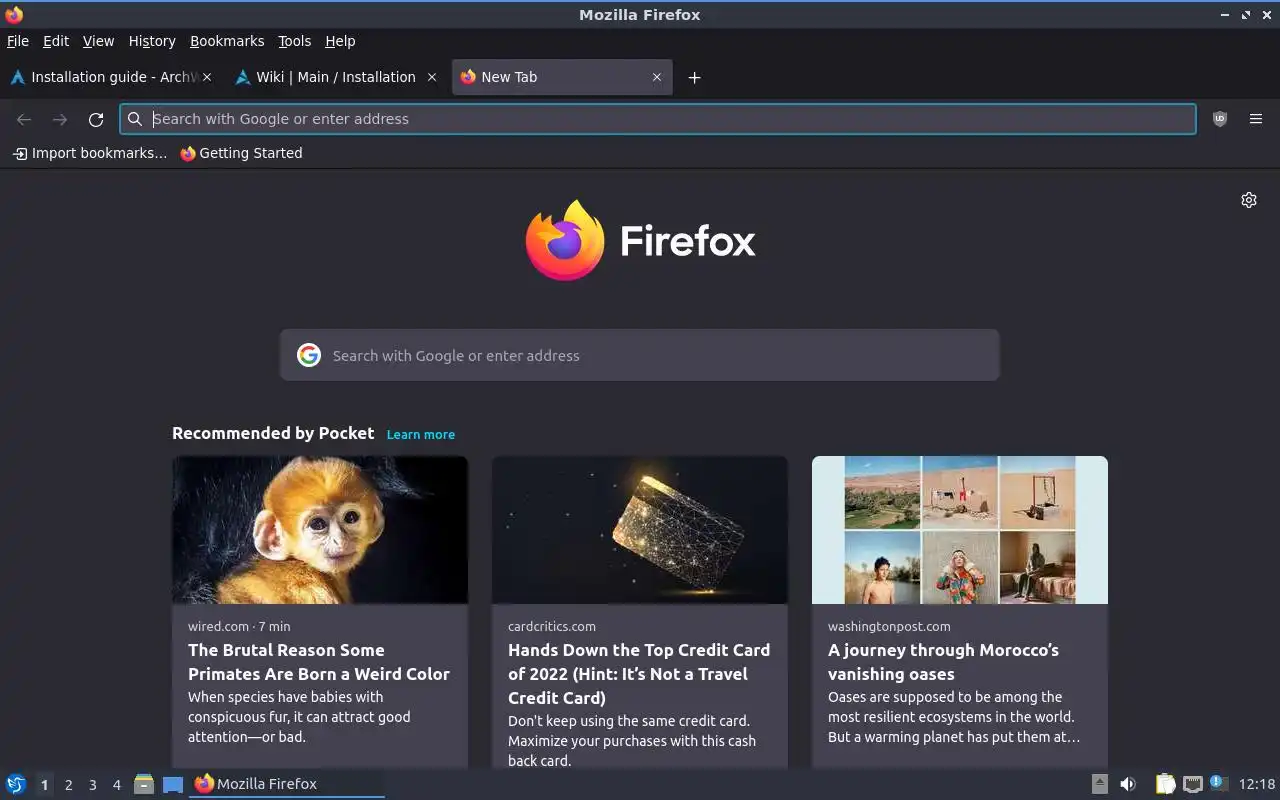Open new tab personalize gear icon
Image resolution: width=1280 pixels, height=800 pixels.
pos(1249,200)
